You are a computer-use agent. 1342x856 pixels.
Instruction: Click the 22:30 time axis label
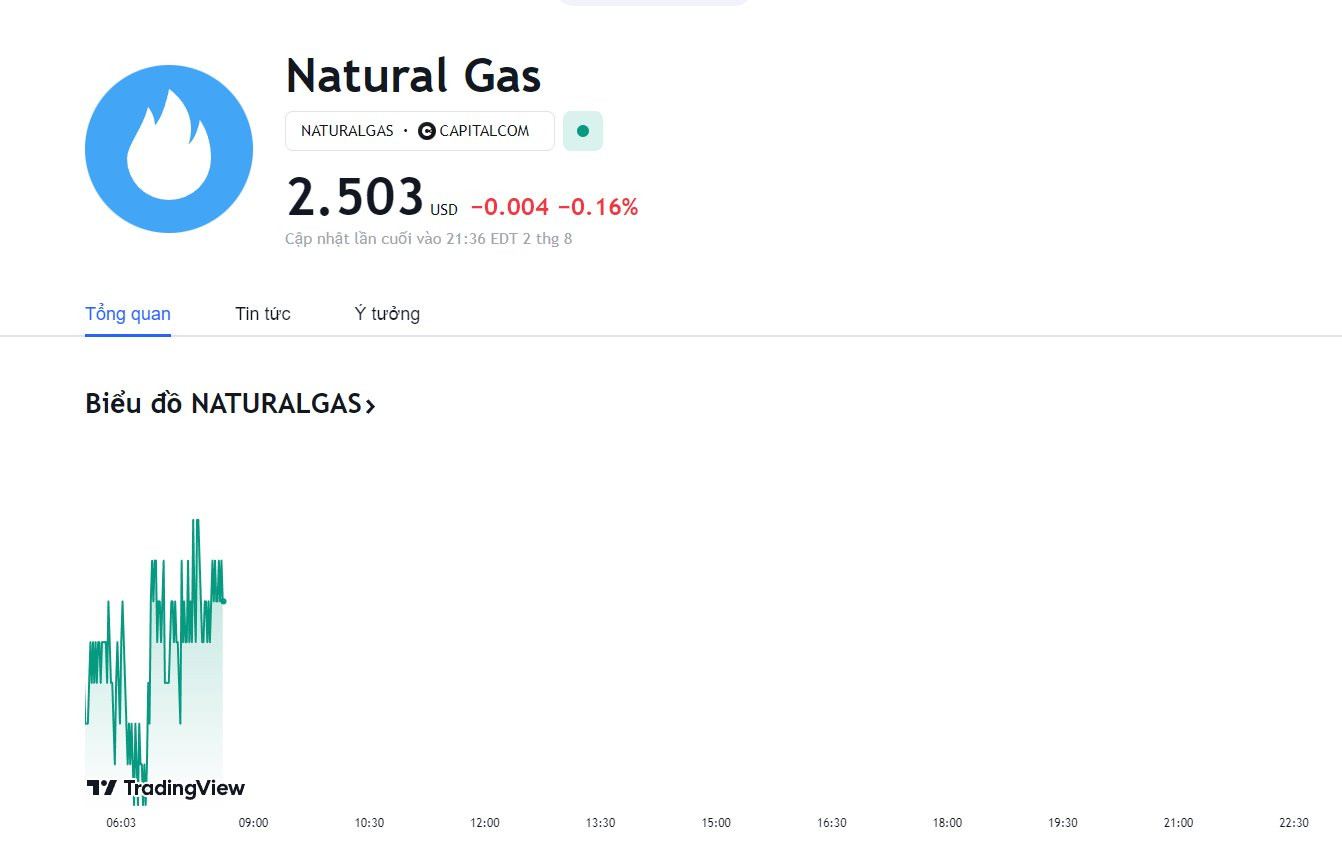pos(1293,823)
